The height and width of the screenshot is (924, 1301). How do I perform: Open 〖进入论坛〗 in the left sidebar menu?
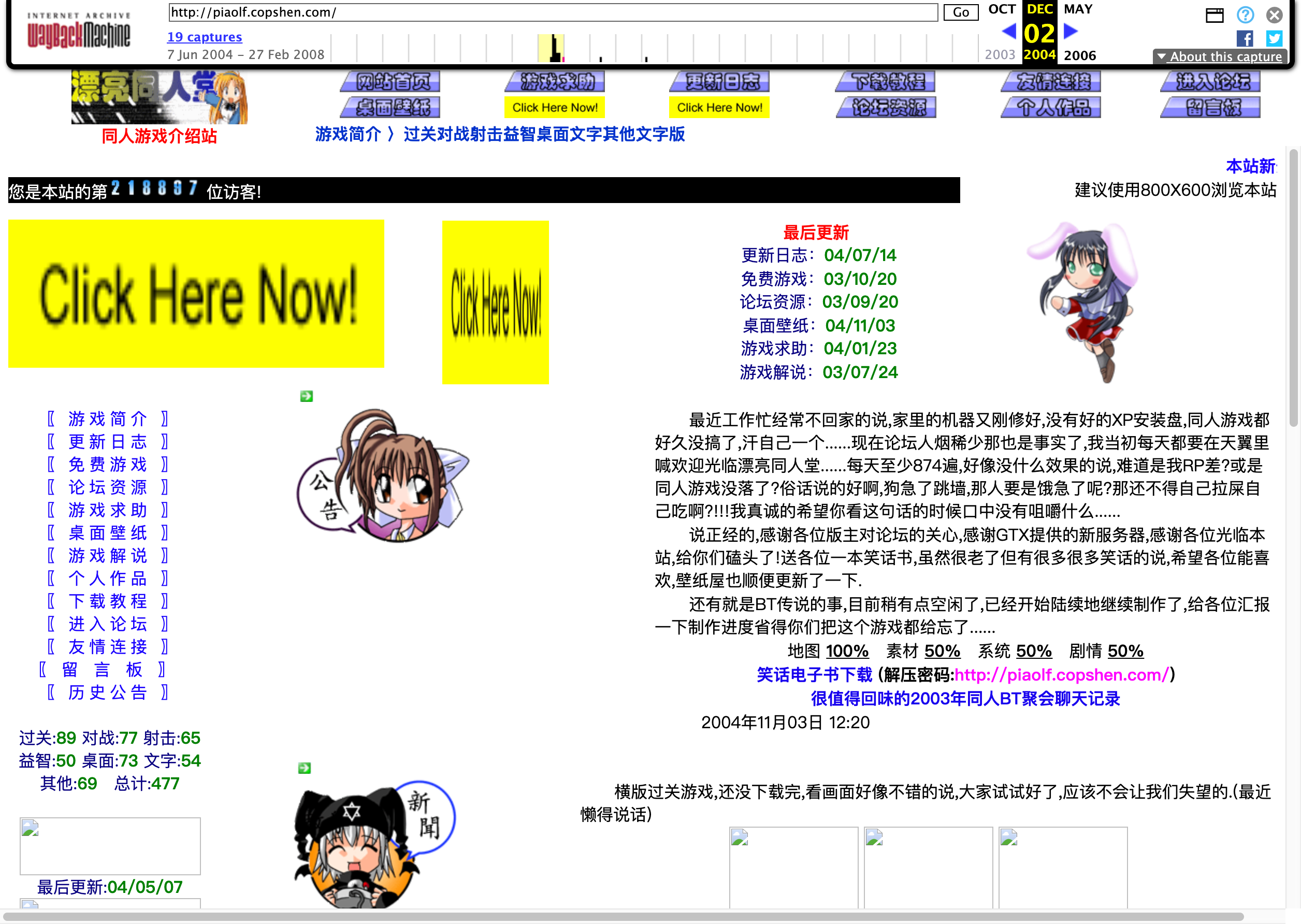(108, 624)
